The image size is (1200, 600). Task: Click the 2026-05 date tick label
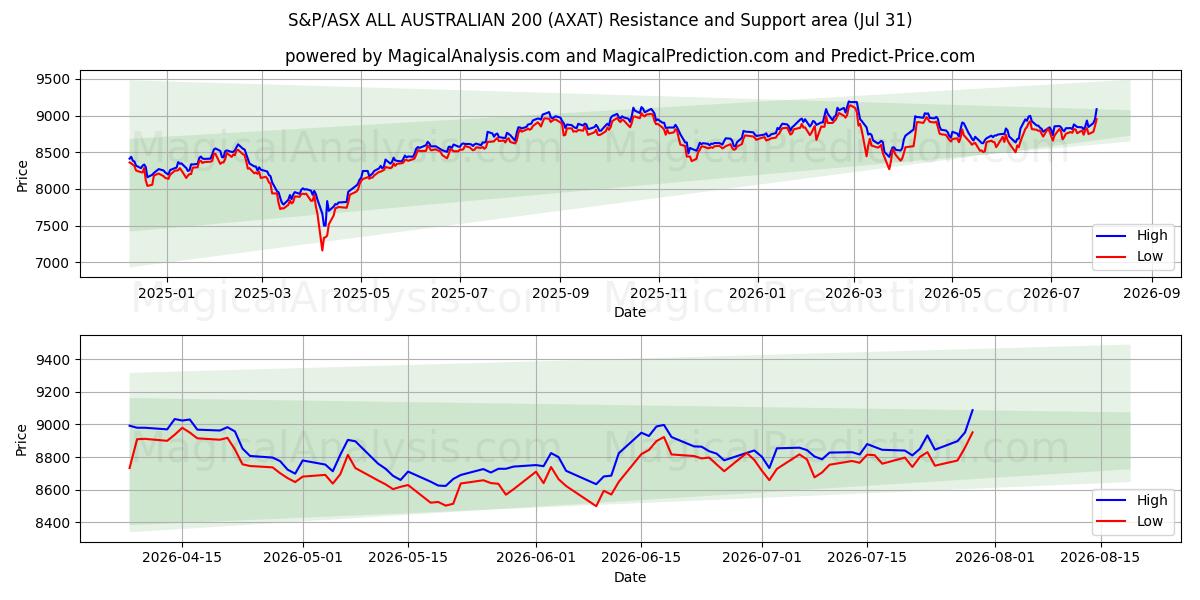[x=952, y=293]
